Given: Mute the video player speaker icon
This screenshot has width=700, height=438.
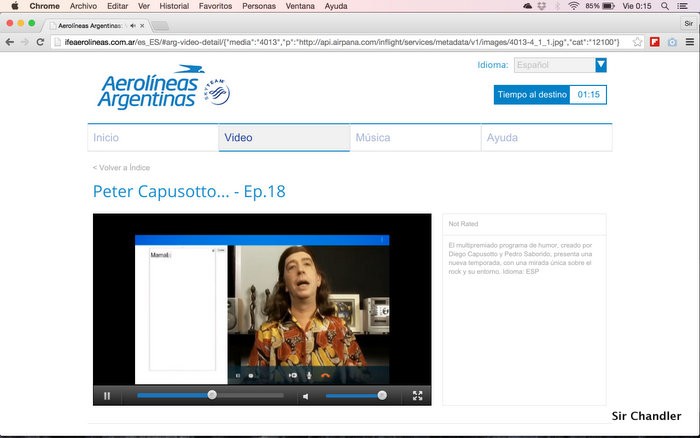Looking at the screenshot, I should [x=306, y=396].
